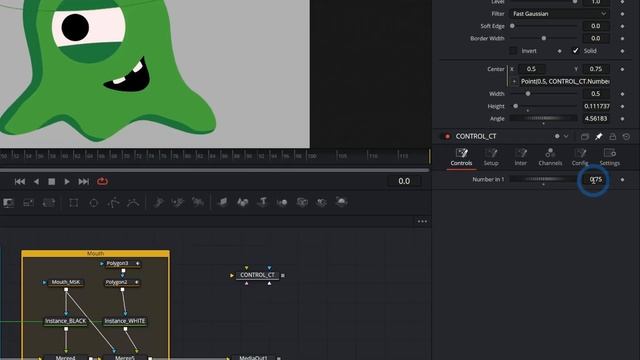Toggle keyframe diamond for Border Width

coord(622,38)
